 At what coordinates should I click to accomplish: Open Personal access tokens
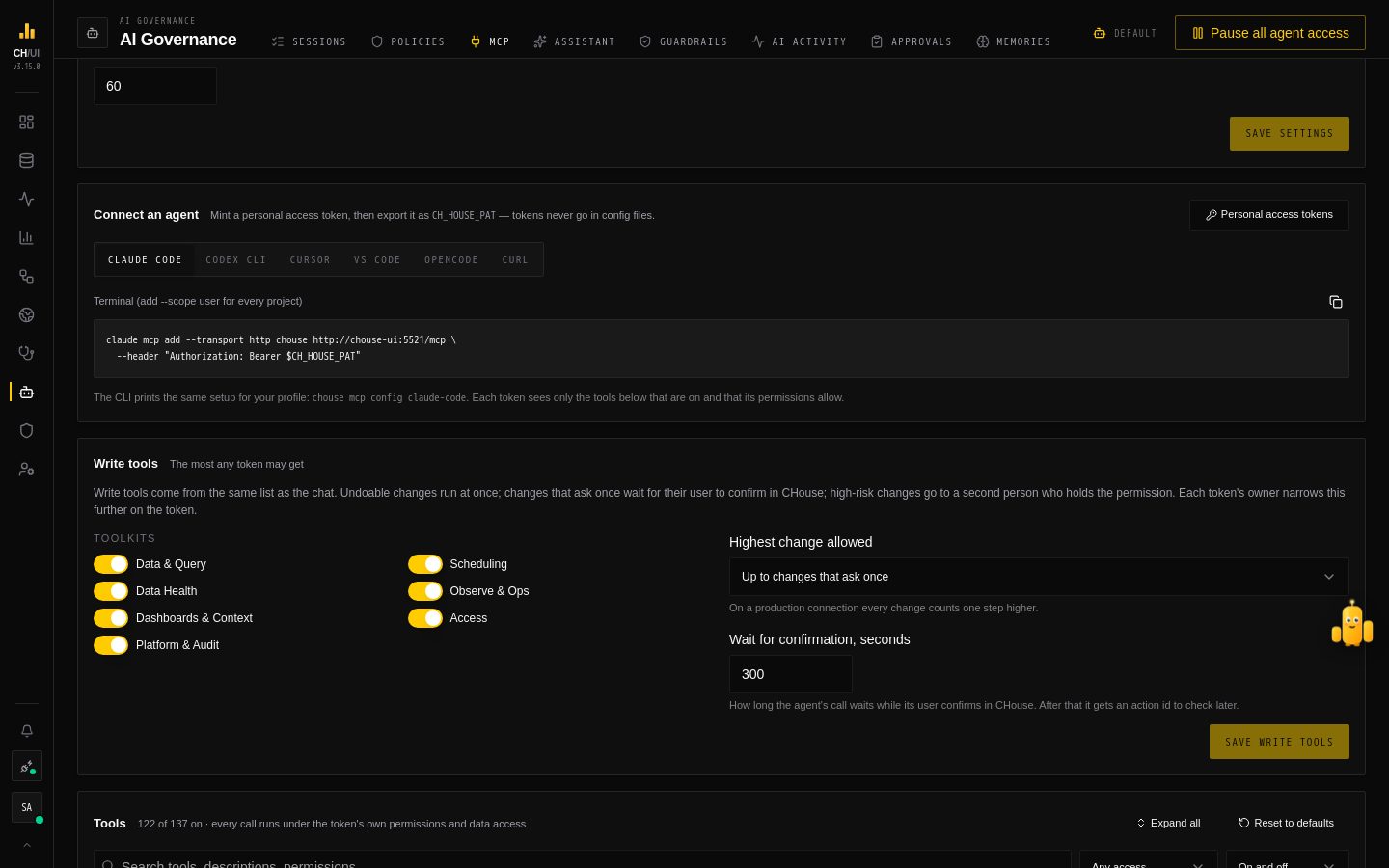(1269, 215)
